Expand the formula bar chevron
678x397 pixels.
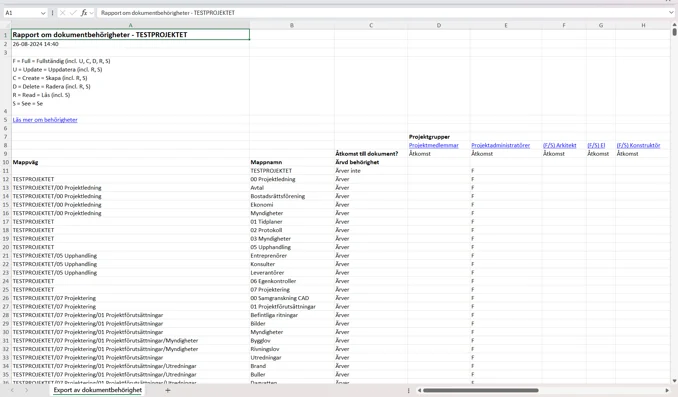pos(671,13)
